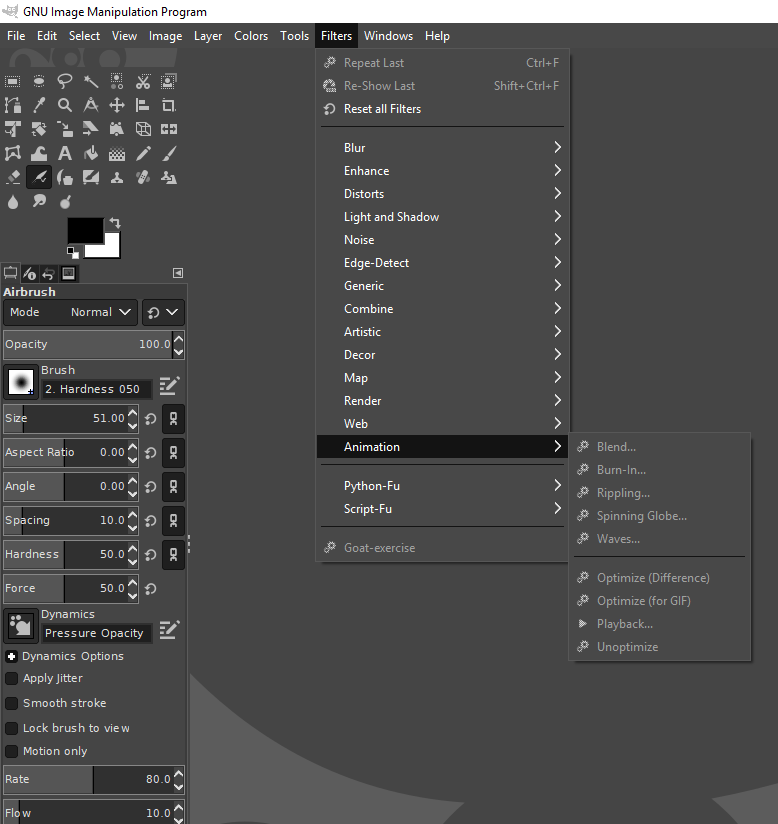Pick the Warp Transform tool
This screenshot has height=824, width=778.
pyautogui.click(x=39, y=153)
